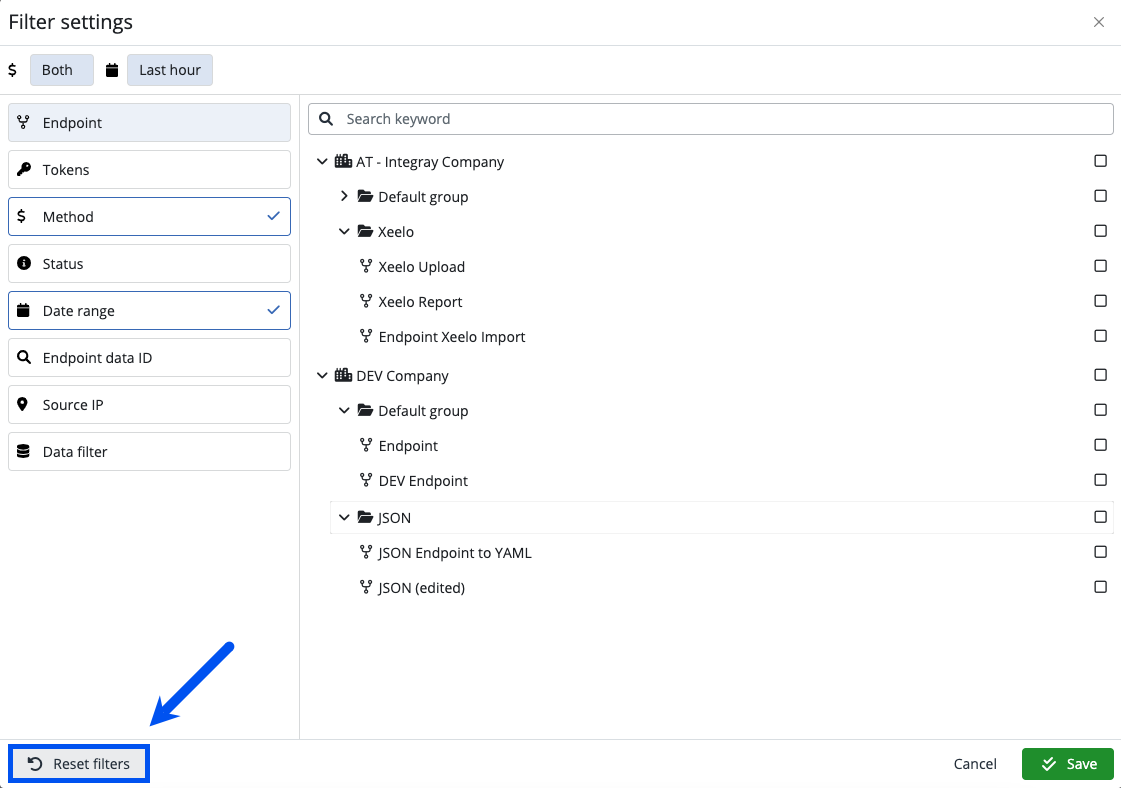Image resolution: width=1121 pixels, height=788 pixels.
Task: Save the filter settings
Action: (1067, 763)
